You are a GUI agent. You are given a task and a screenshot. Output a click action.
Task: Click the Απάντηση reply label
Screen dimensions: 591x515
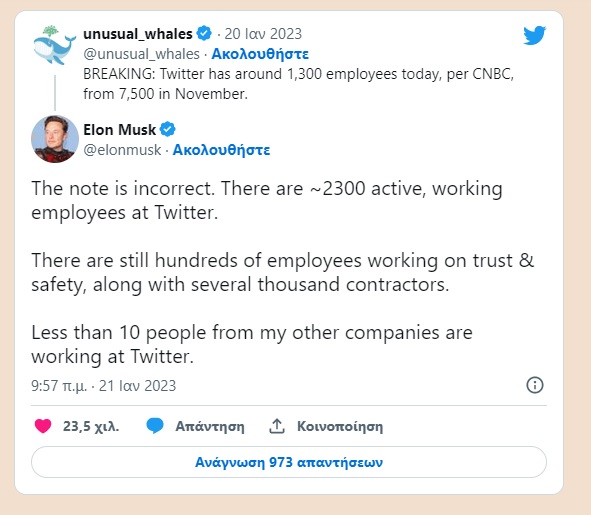[x=210, y=426]
